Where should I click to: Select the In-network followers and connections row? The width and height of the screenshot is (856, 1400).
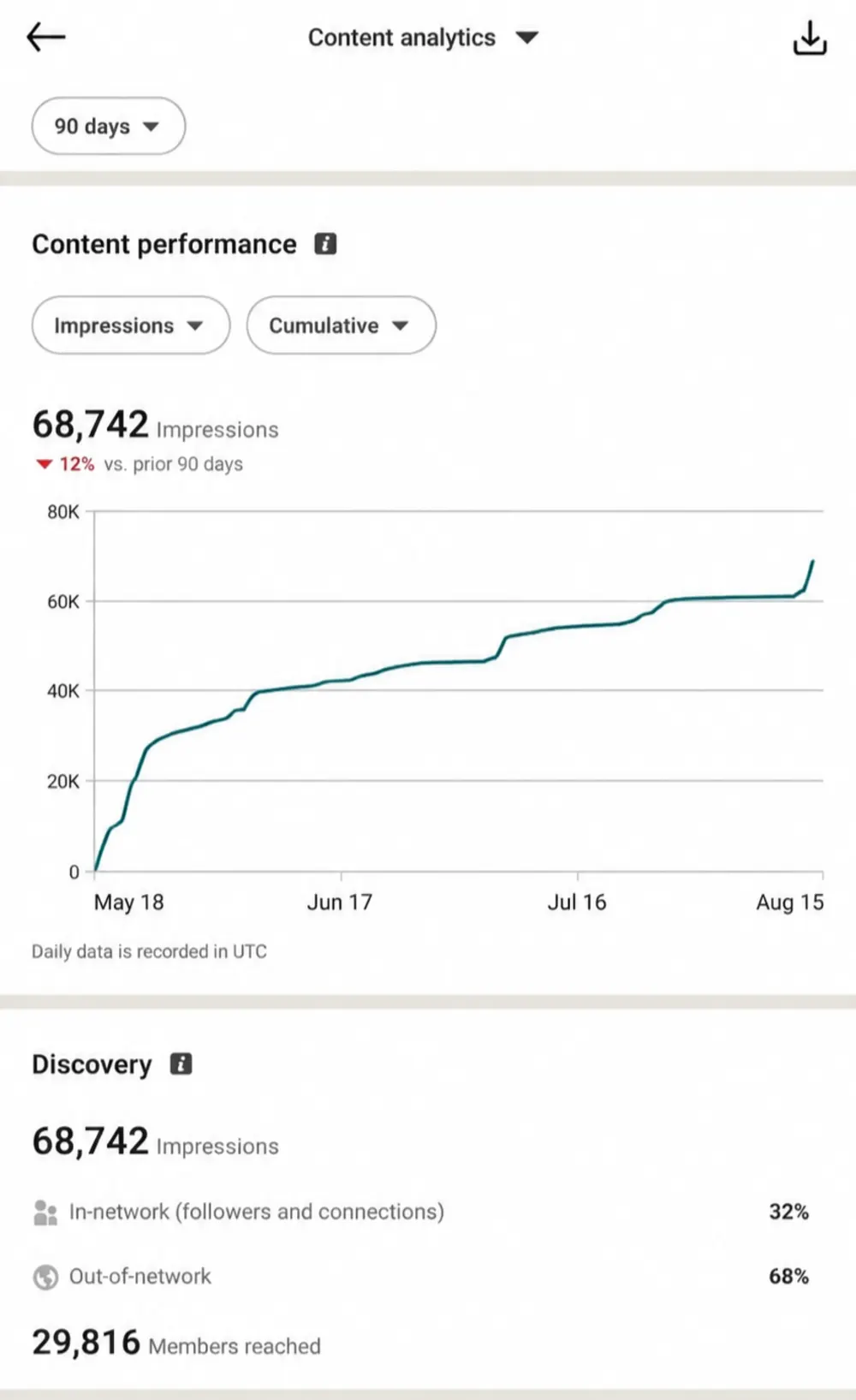point(421,1212)
